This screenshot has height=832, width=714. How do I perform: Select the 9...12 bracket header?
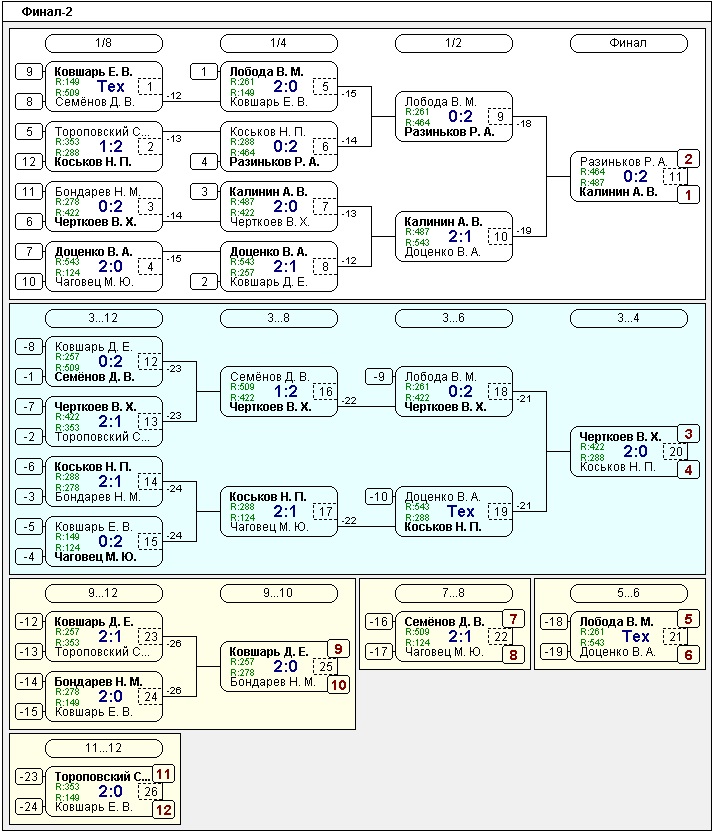104,593
